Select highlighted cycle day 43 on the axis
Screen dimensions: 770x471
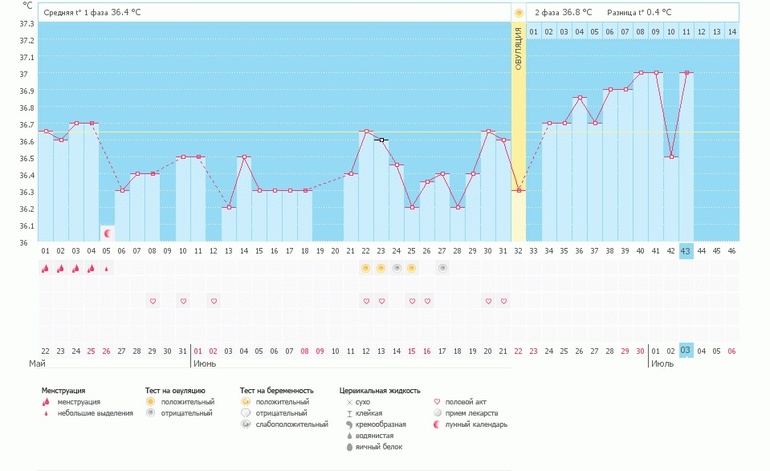pyautogui.click(x=686, y=251)
